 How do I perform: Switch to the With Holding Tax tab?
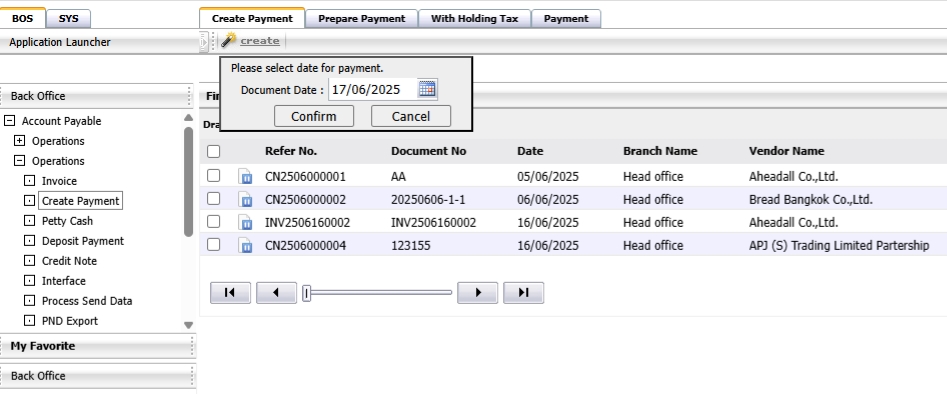pyautogui.click(x=474, y=18)
